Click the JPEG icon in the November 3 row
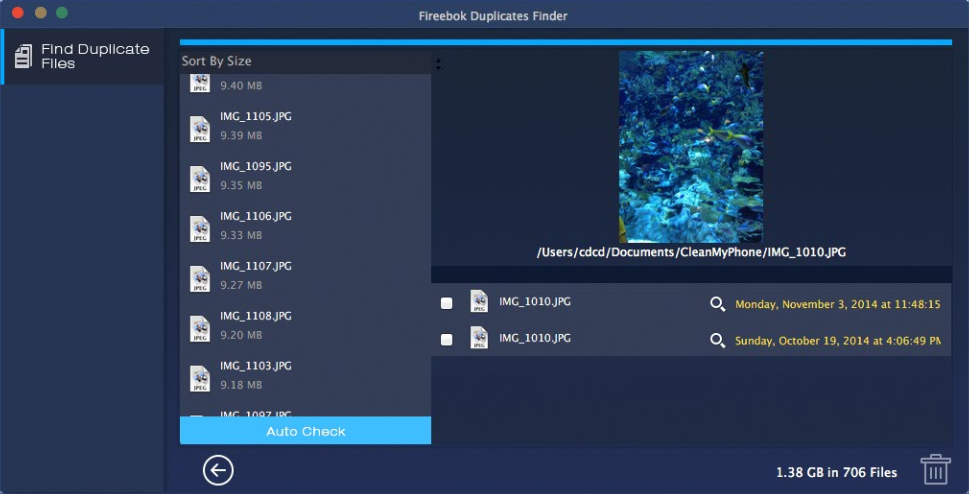969x494 pixels. (479, 301)
